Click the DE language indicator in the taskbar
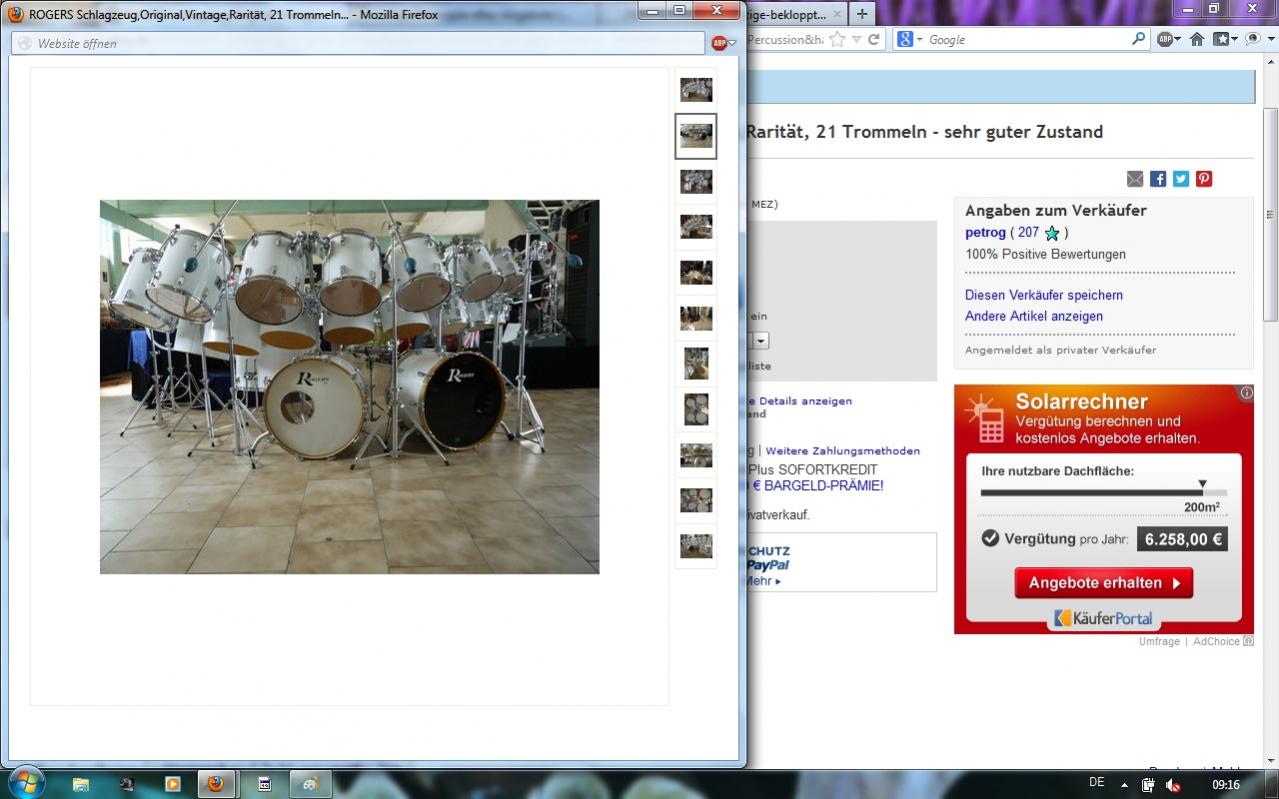This screenshot has height=799, width=1279. pyautogui.click(x=1096, y=782)
